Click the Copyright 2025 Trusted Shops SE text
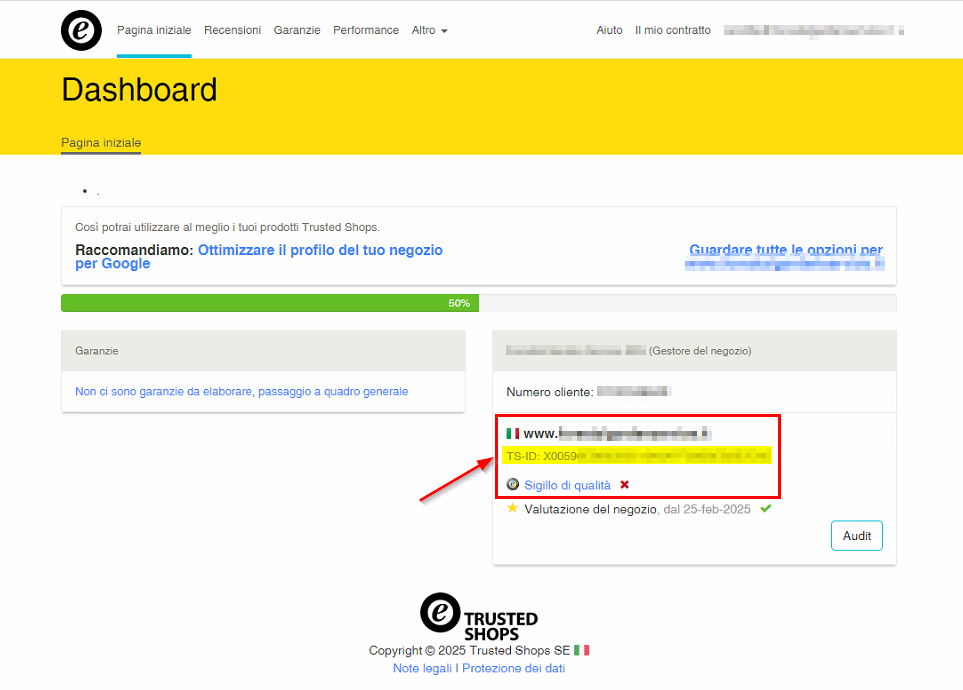Screen dimensions: 963x690 pos(470,651)
